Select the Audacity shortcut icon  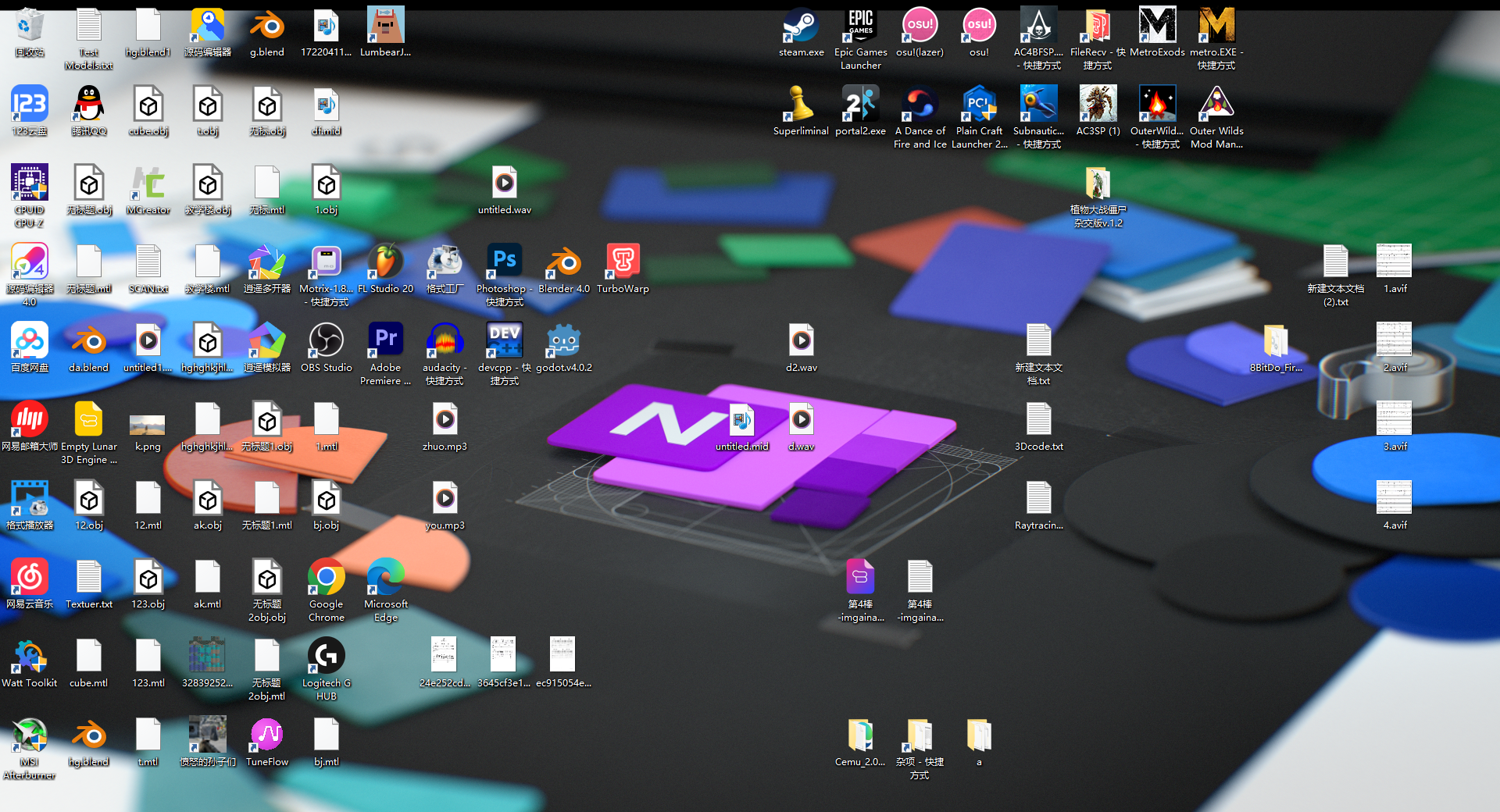coord(445,341)
